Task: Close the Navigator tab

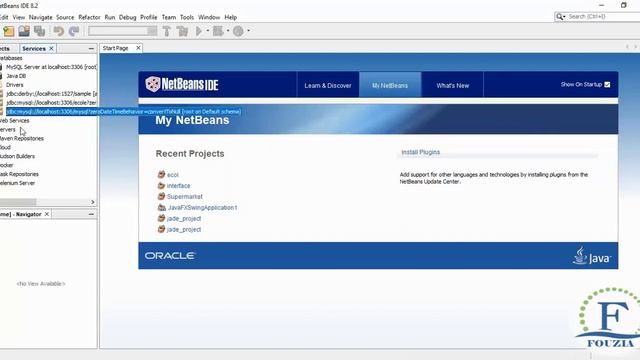Action: tap(47, 214)
